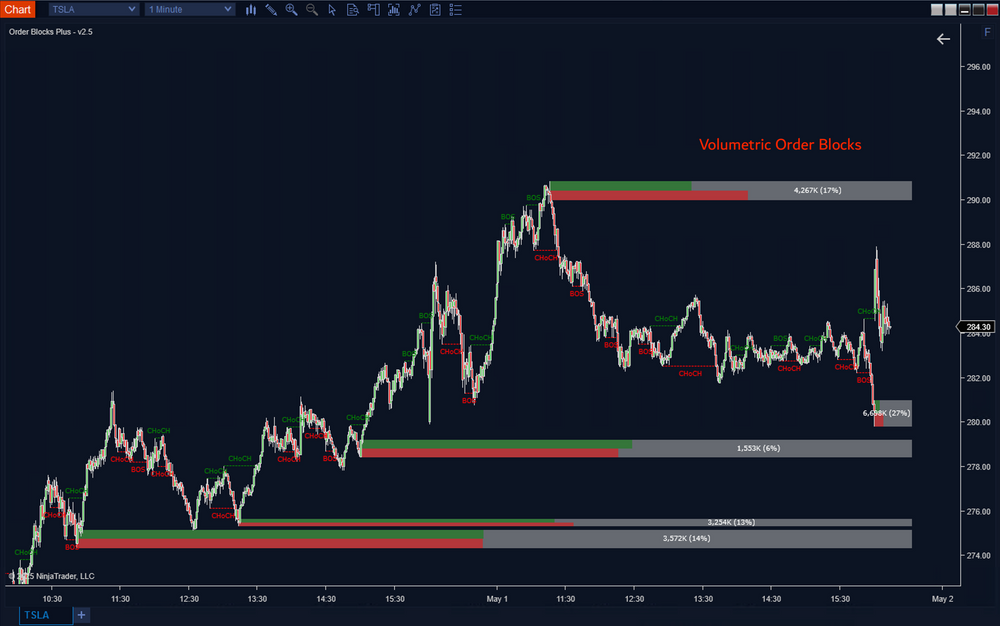This screenshot has height=626, width=1000.
Task: Open the orange Chart menu
Action: point(18,9)
